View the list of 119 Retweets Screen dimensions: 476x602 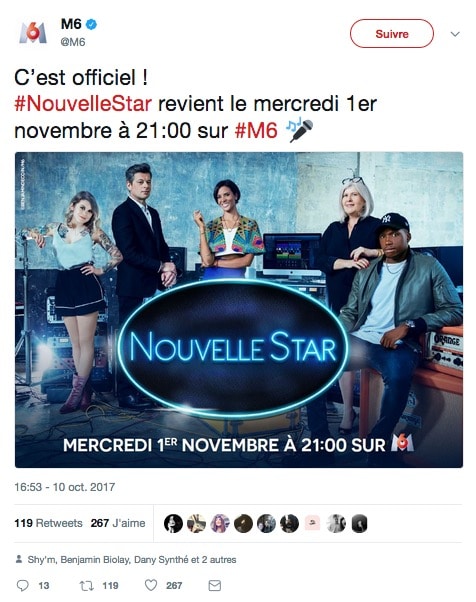click(48, 523)
